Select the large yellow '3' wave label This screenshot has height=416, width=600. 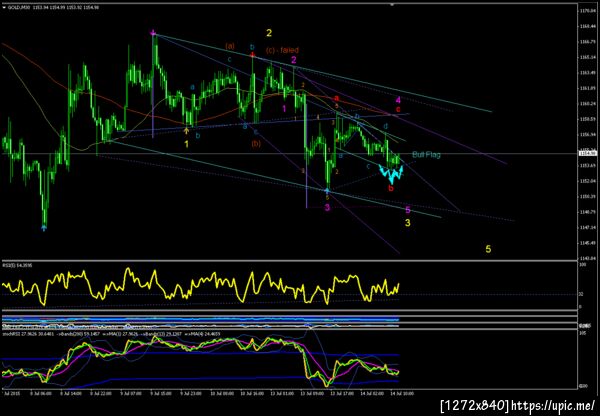[408, 223]
